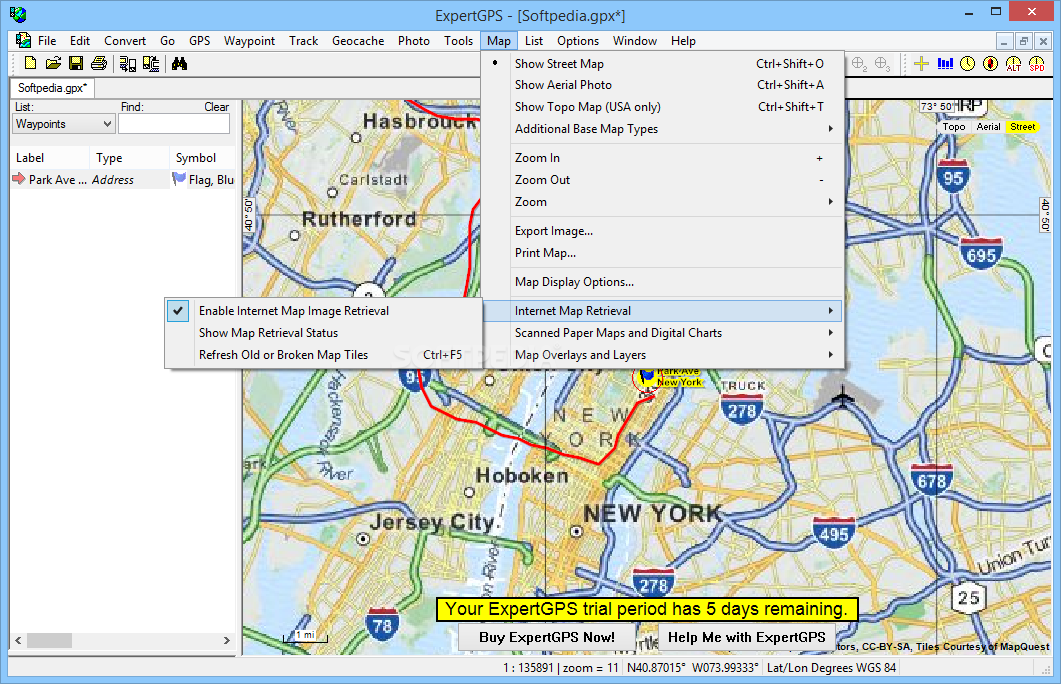The height and width of the screenshot is (684, 1061).
Task: Expand the Zoom submenu
Action: [663, 202]
